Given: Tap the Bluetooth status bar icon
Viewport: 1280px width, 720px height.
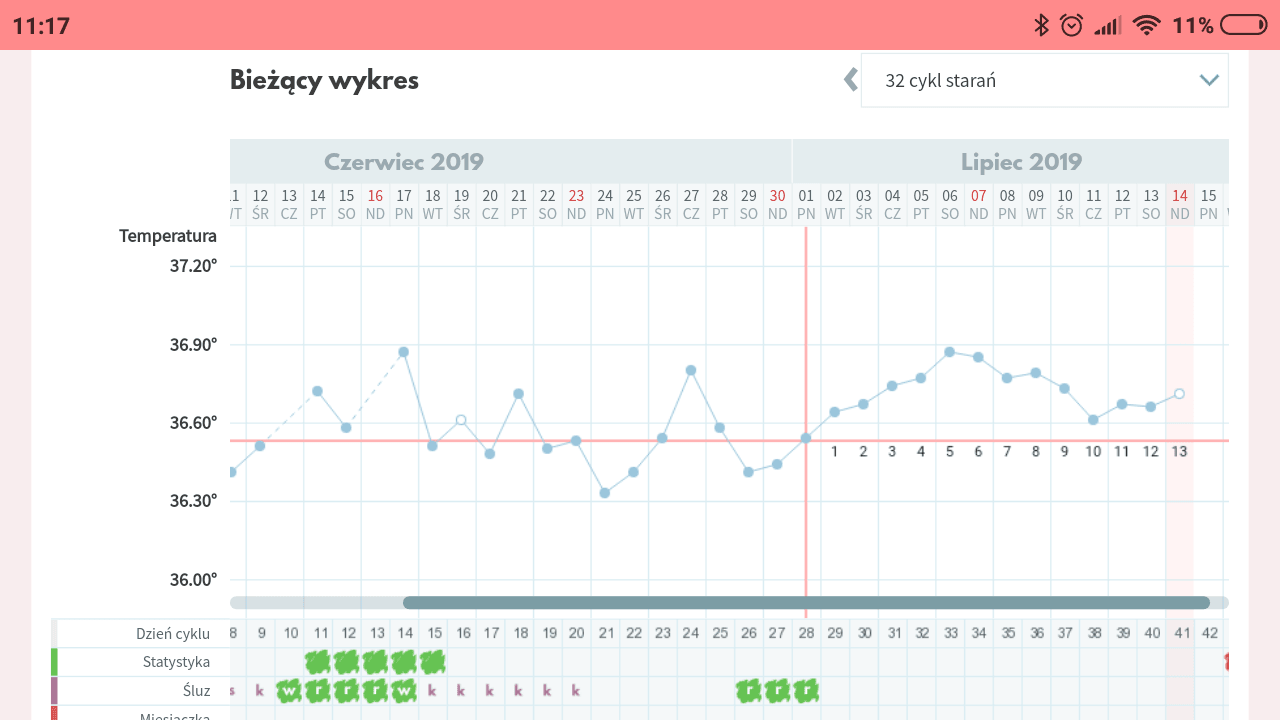Looking at the screenshot, I should click(1041, 25).
